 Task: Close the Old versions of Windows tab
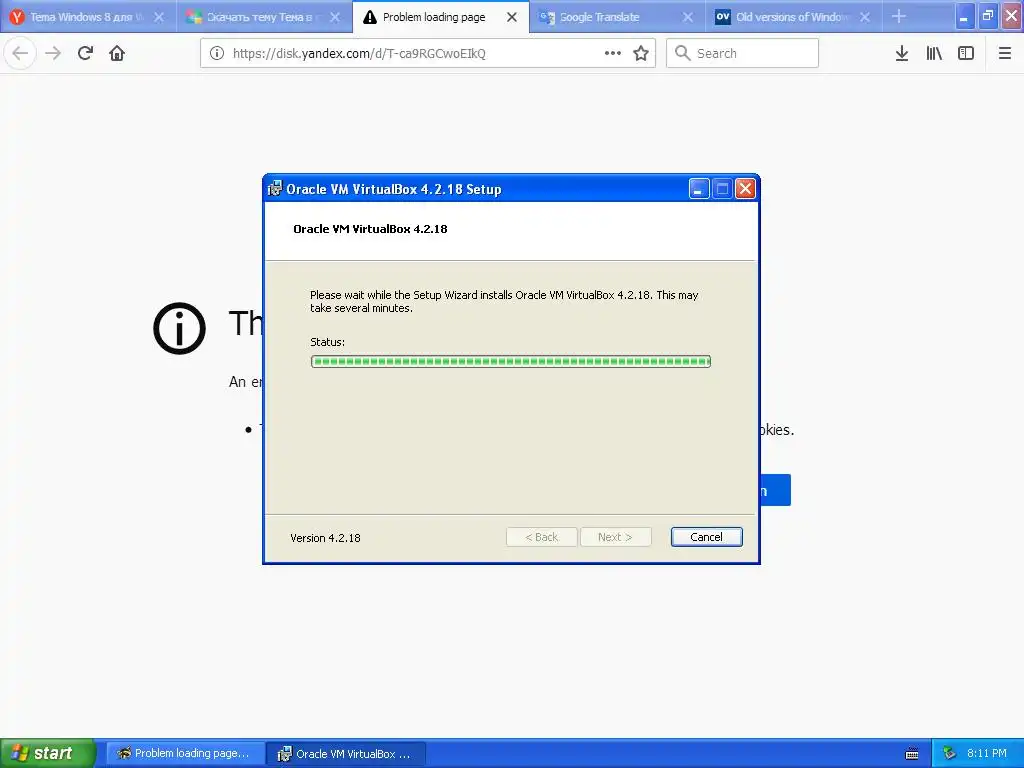pos(865,17)
